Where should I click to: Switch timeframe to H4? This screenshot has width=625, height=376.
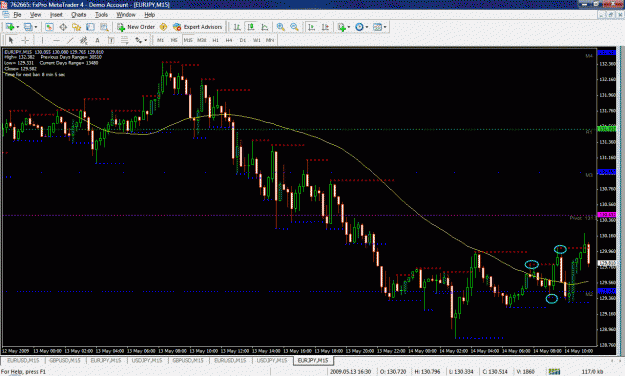(x=229, y=40)
